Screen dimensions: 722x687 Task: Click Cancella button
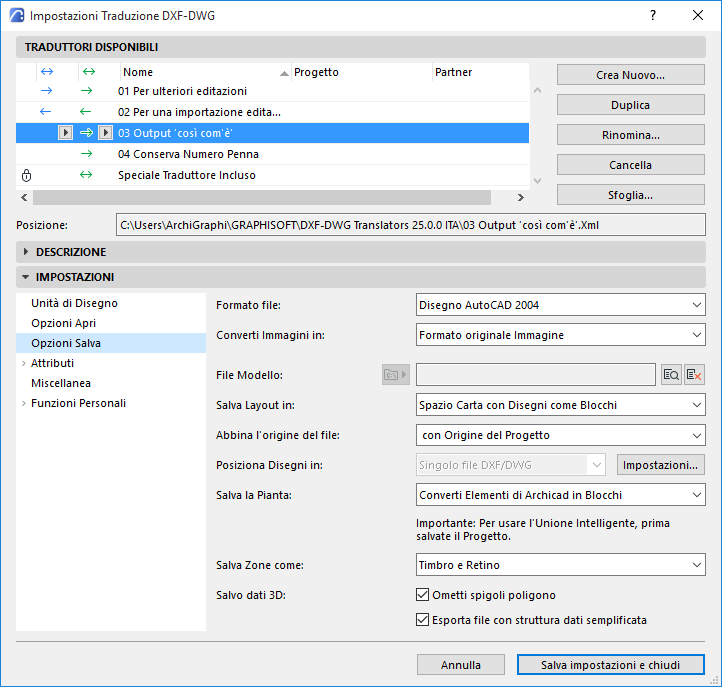(630, 165)
